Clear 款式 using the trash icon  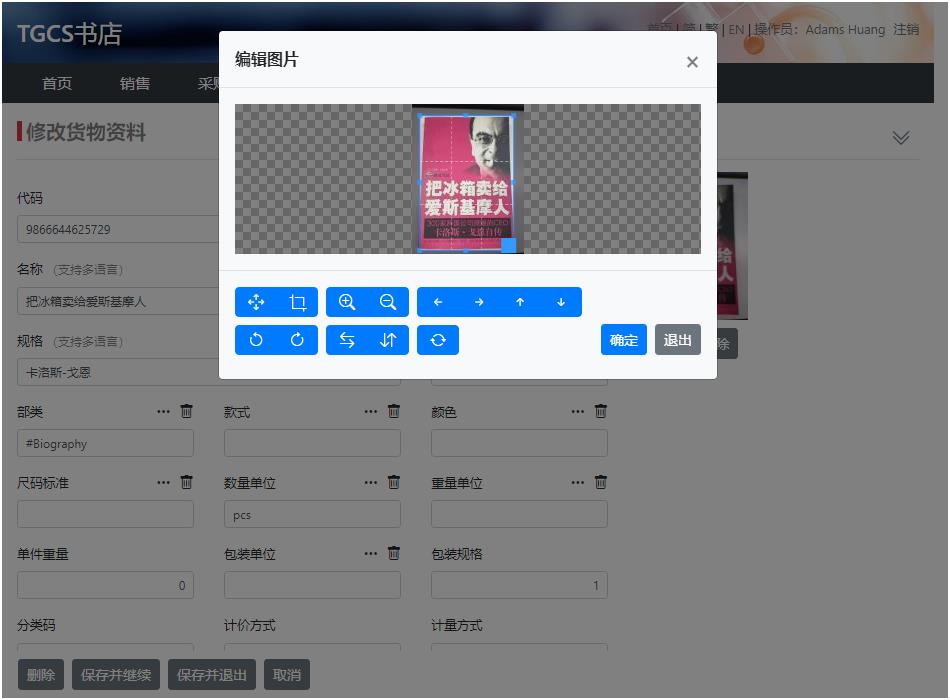coord(394,411)
